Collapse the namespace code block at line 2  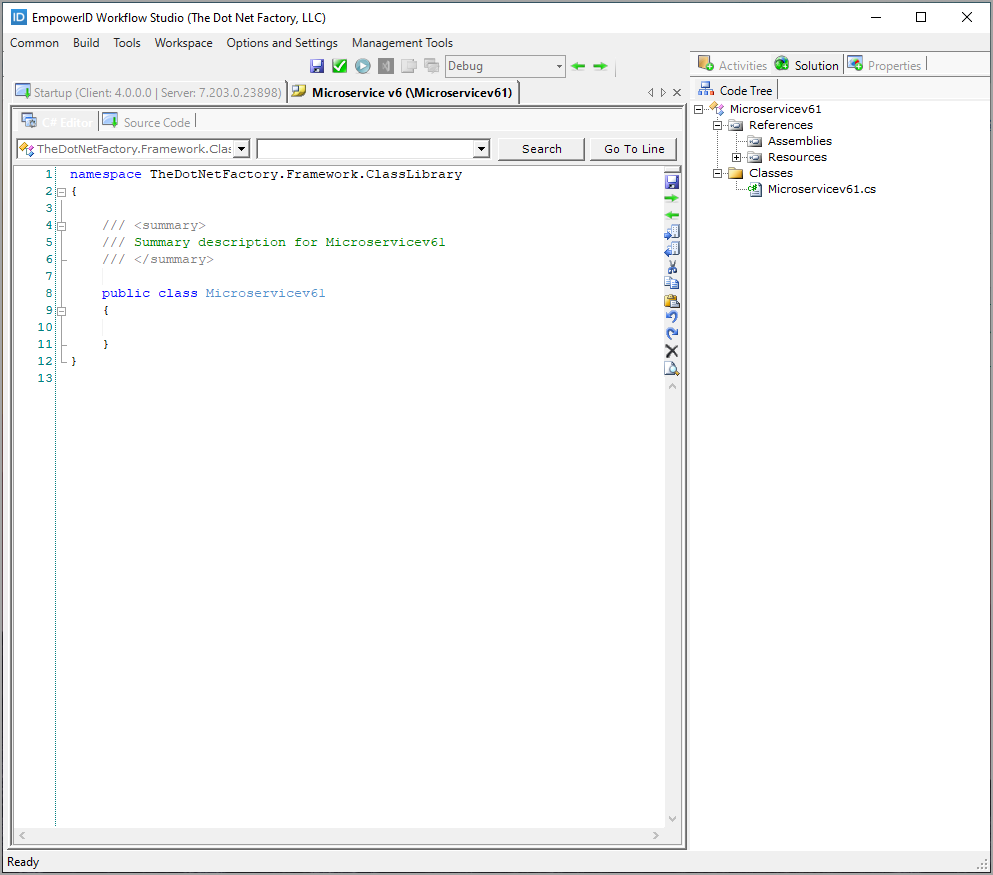[61, 191]
